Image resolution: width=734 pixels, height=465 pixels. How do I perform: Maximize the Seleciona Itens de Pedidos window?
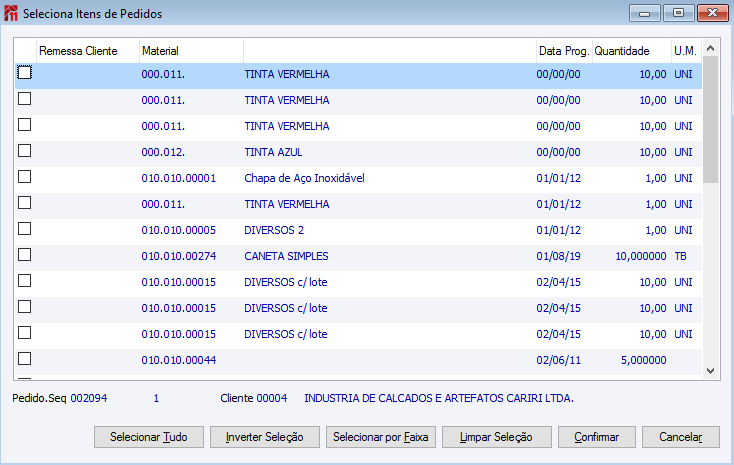pyautogui.click(x=678, y=13)
